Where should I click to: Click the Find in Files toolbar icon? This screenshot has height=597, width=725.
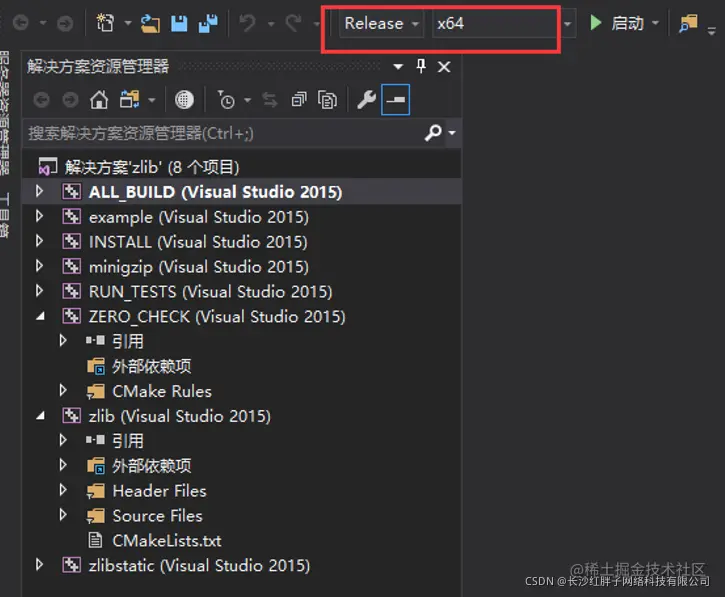pos(688,23)
